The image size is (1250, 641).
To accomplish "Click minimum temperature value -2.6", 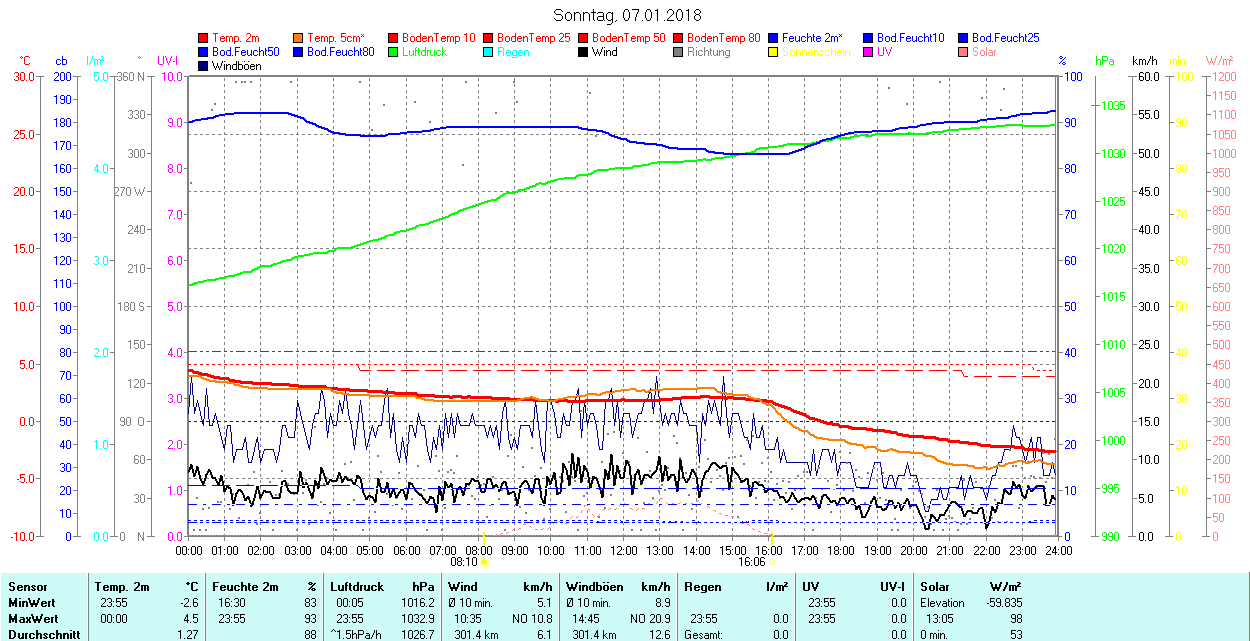I will point(187,603).
